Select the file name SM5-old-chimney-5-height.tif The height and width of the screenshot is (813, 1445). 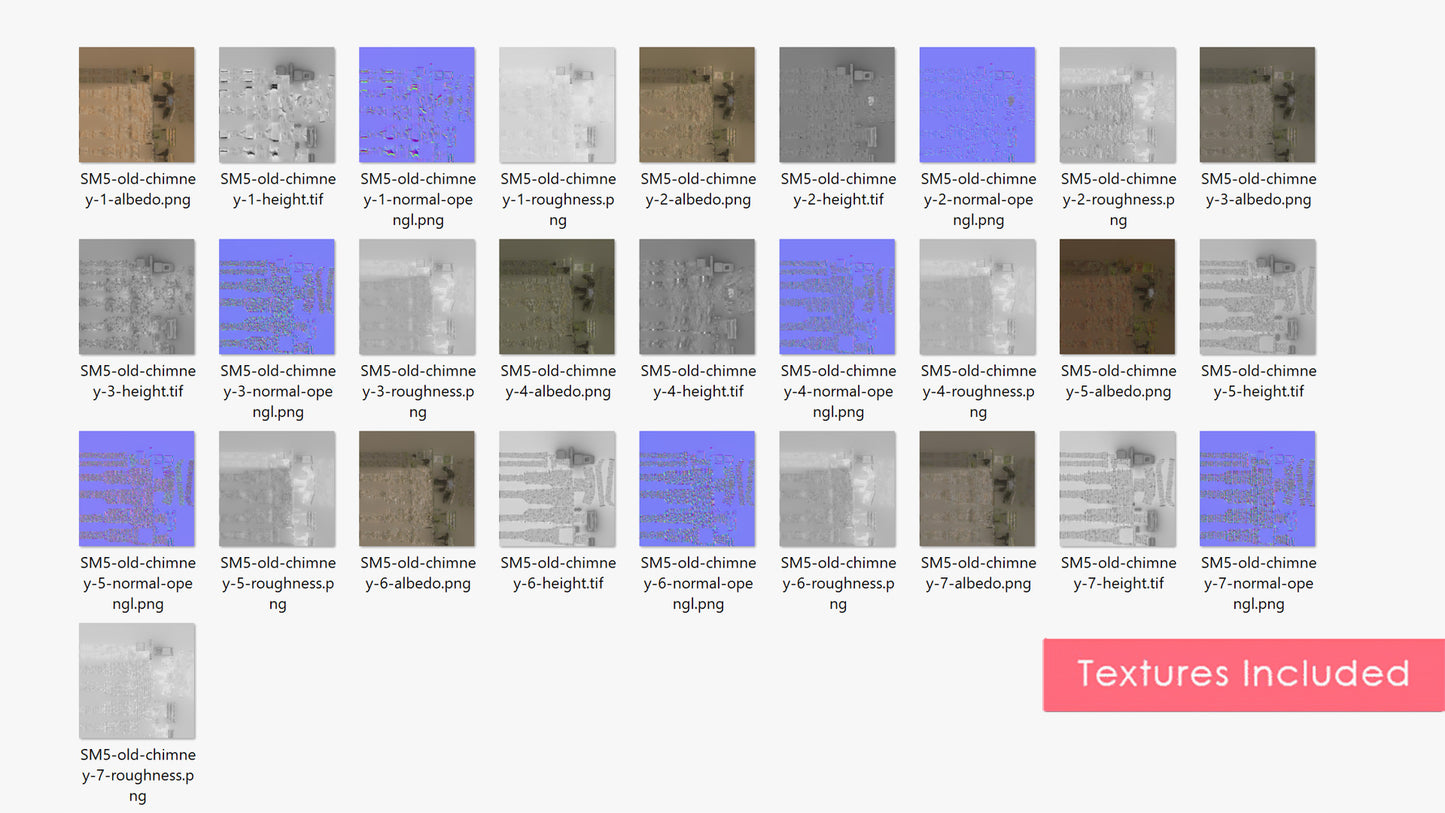click(1258, 381)
